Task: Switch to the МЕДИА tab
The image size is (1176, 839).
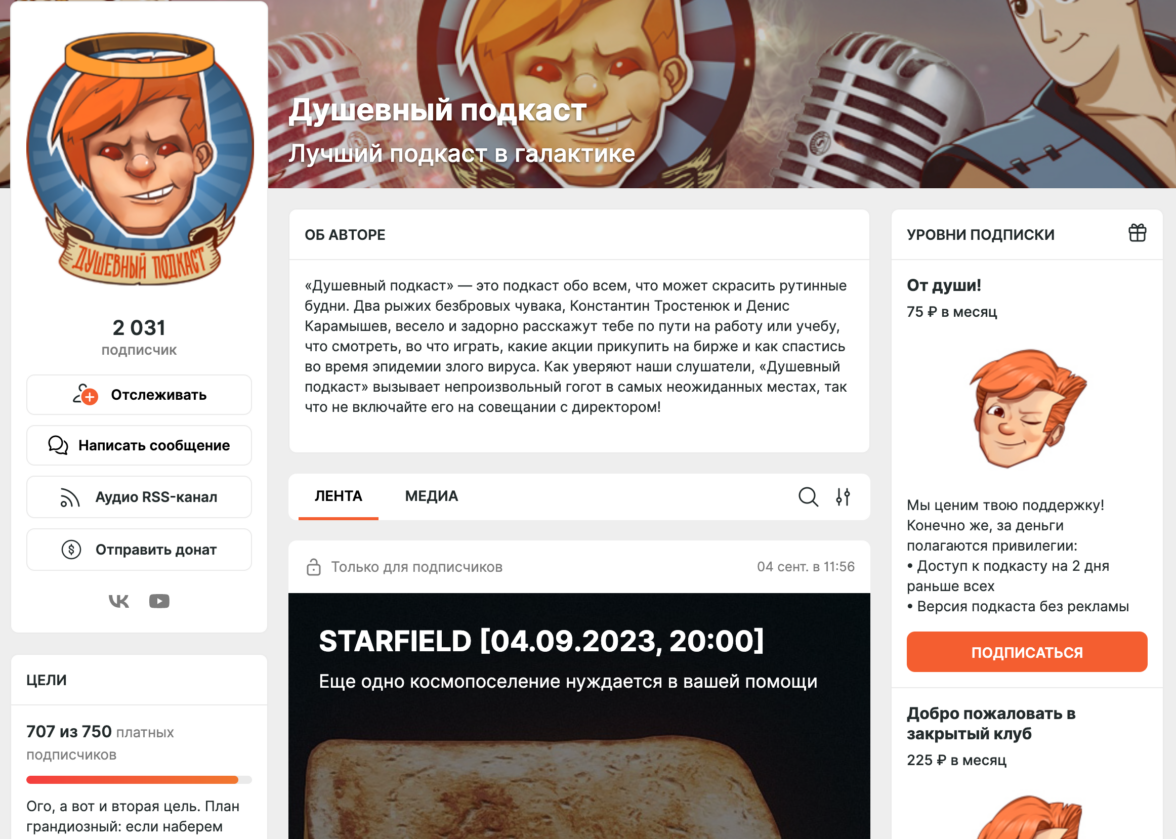Action: (x=431, y=496)
